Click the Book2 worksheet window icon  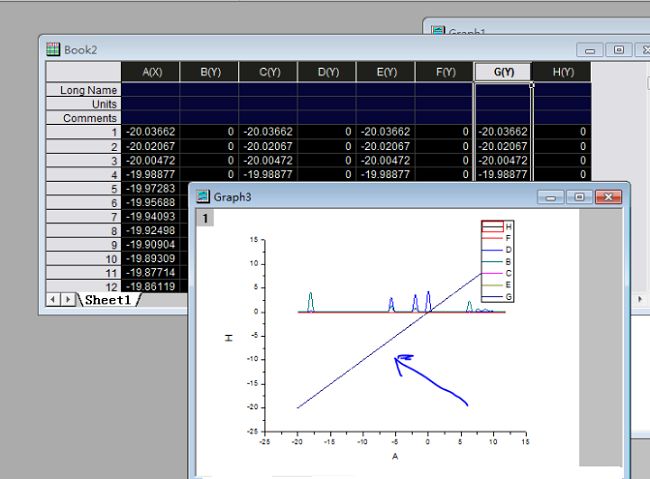53,49
